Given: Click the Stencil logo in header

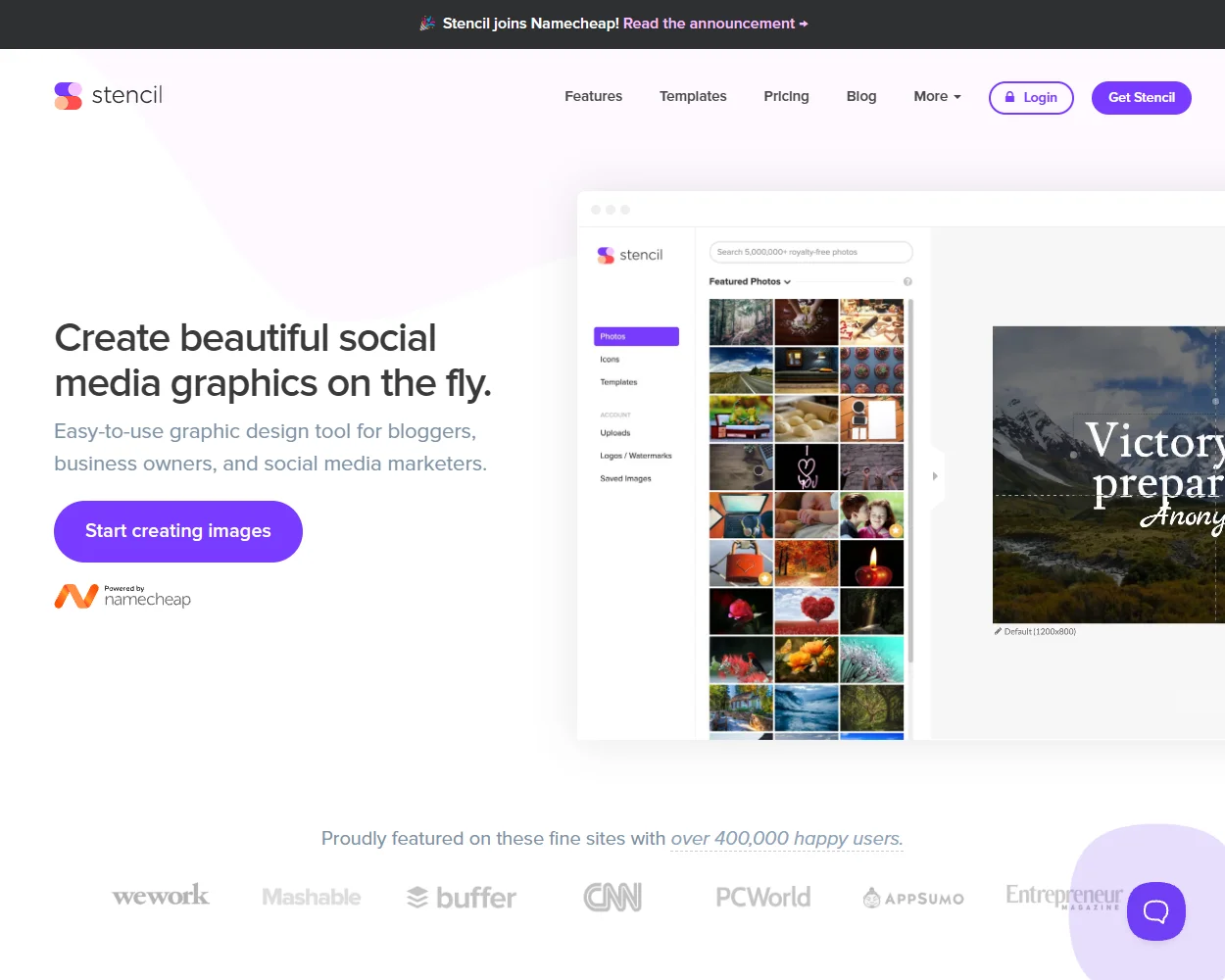Looking at the screenshot, I should 109,96.
